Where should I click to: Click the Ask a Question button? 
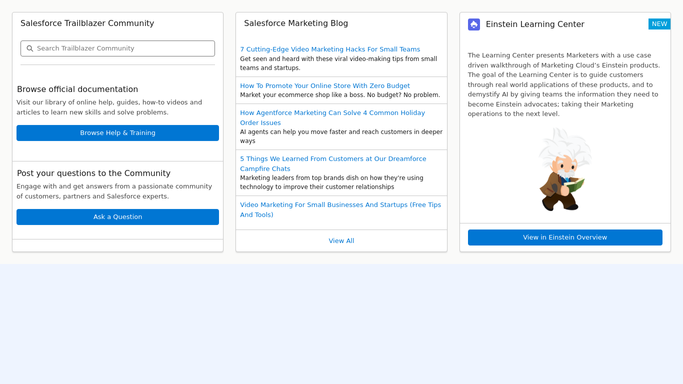tap(118, 217)
